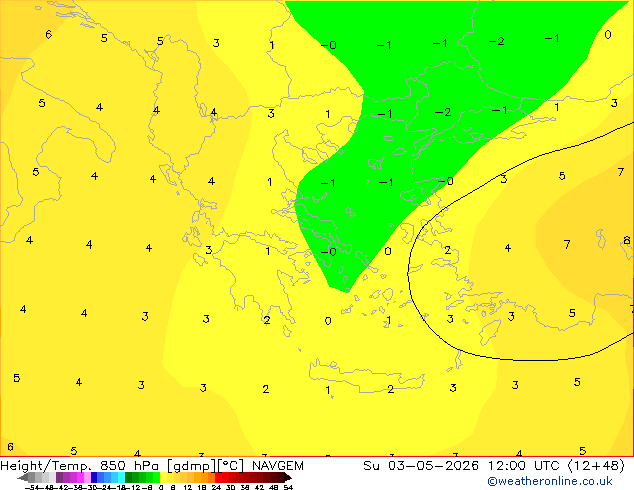Pick the dark blue swatch in the colour legend
The width and height of the screenshot is (634, 490).
point(94,477)
